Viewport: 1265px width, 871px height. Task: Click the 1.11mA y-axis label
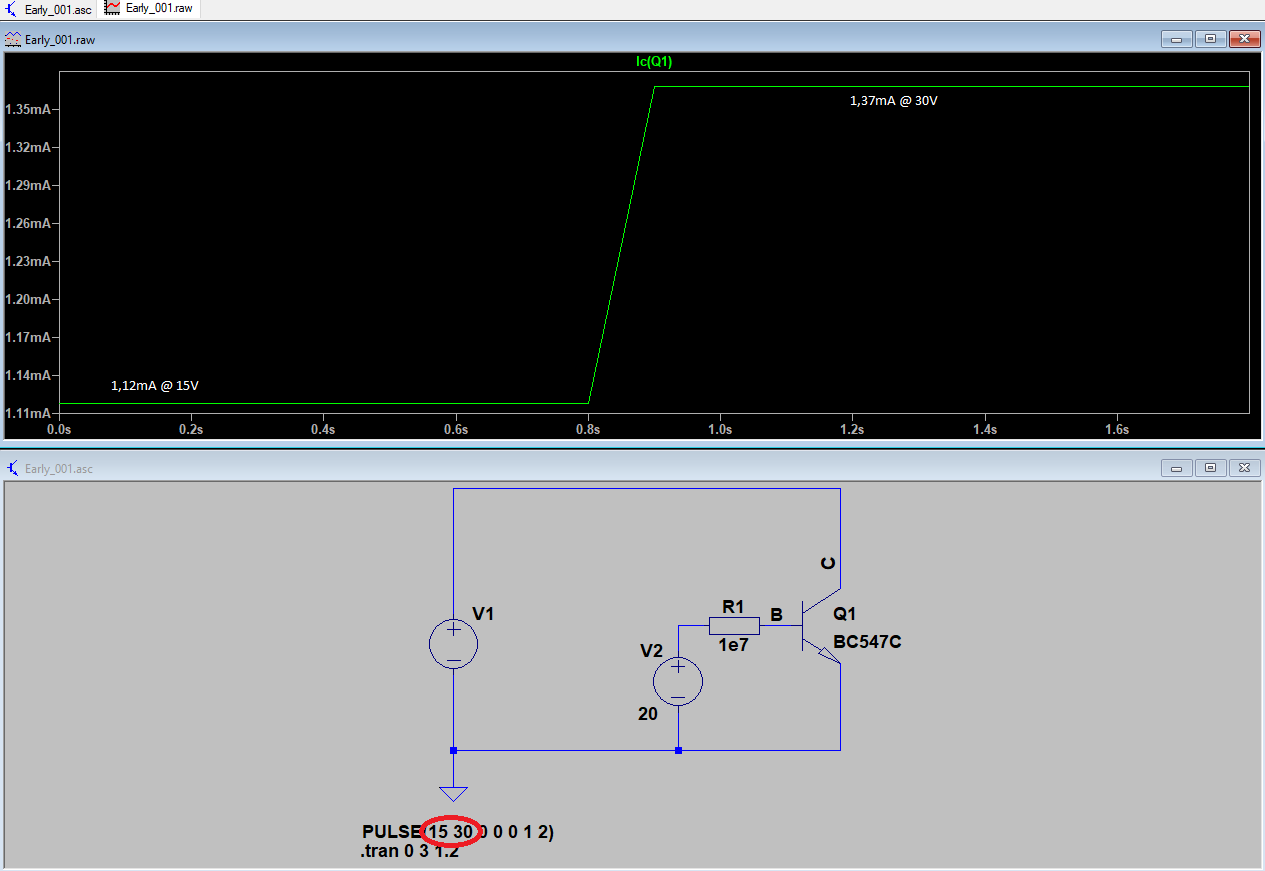pos(27,413)
